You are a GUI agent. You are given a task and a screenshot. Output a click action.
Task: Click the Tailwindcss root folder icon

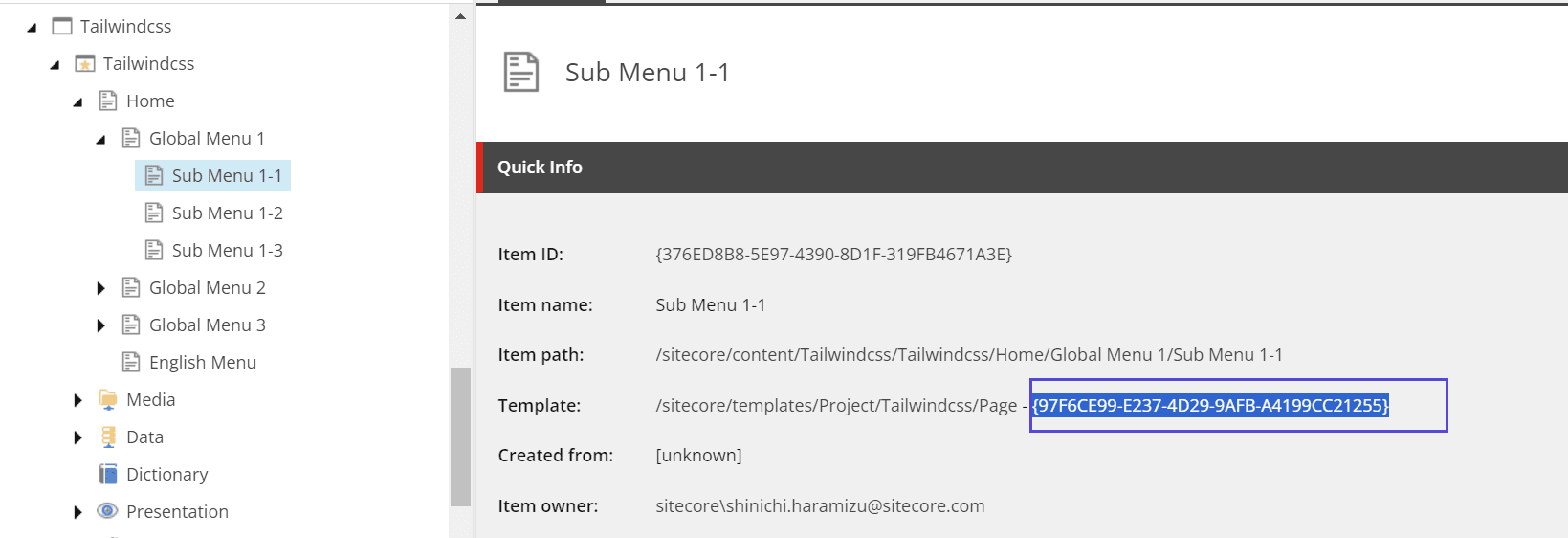[x=62, y=26]
